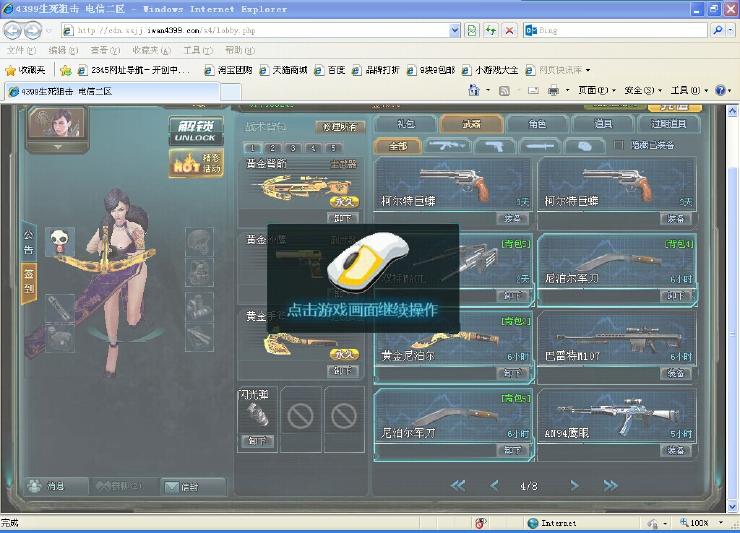Open the 闪光弹 grenade slot icon
The height and width of the screenshot is (533, 740).
click(258, 415)
